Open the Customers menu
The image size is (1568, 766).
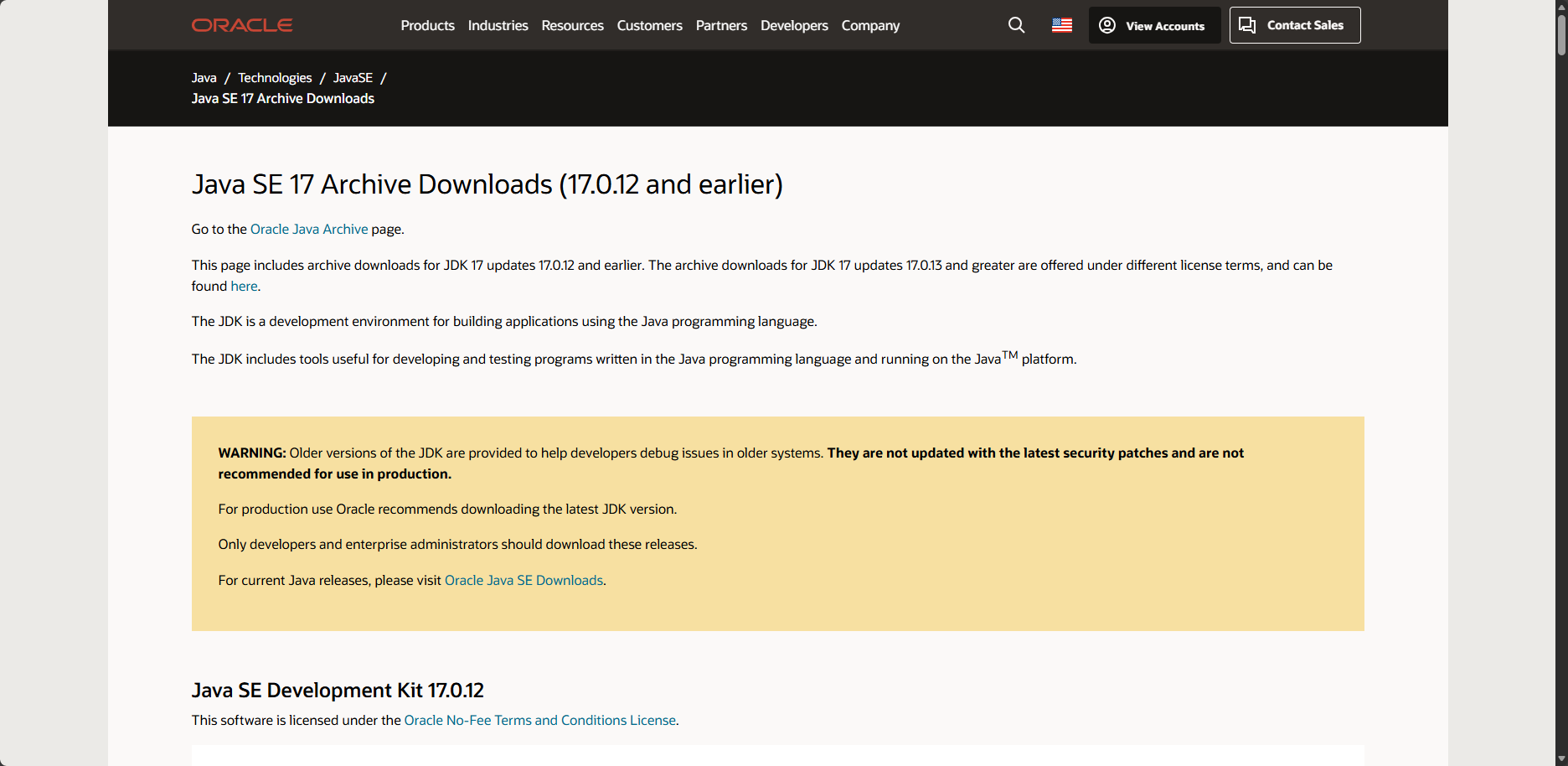point(649,25)
